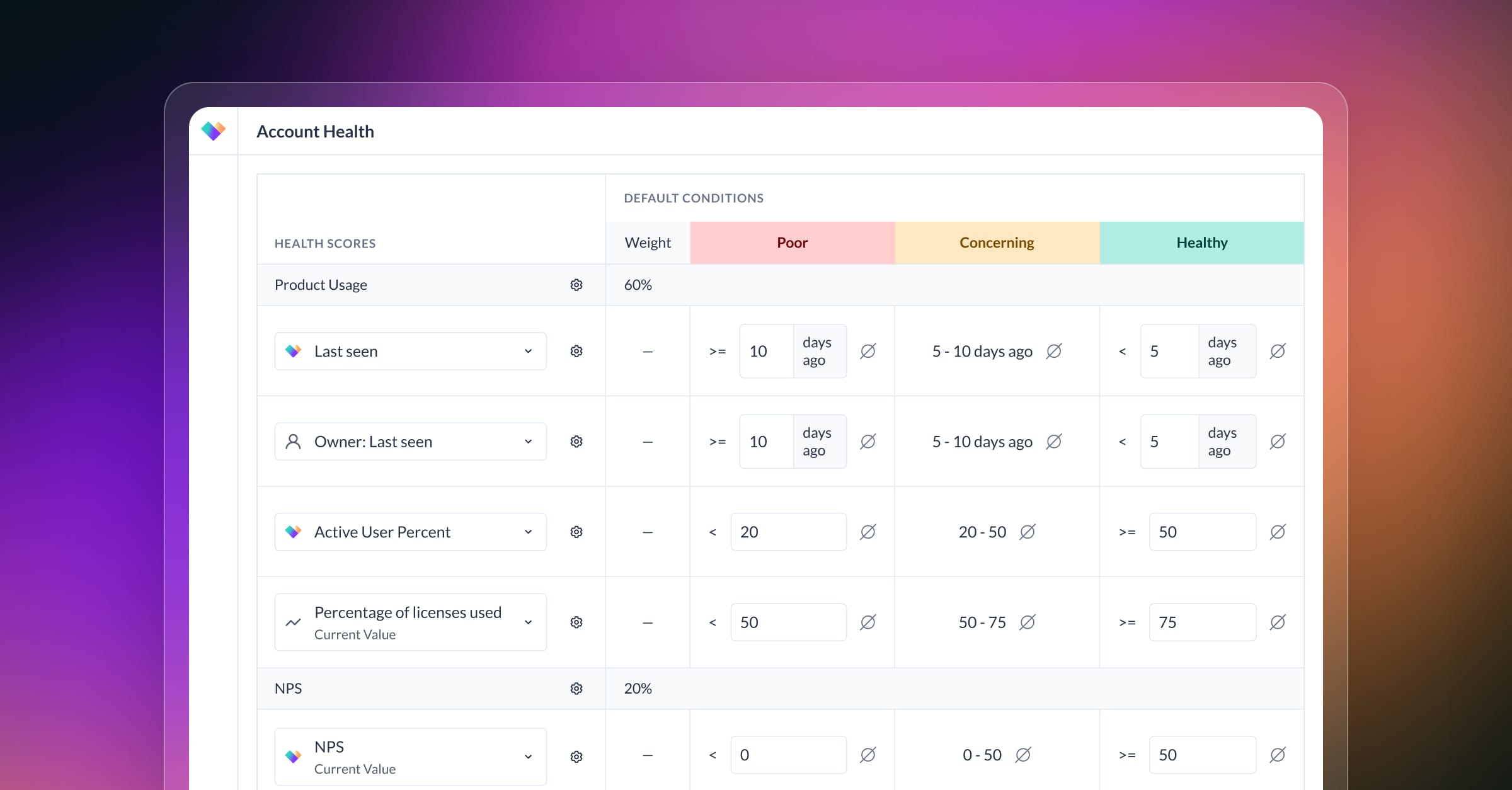
Task: Open settings gear for Last seen row
Action: point(576,351)
